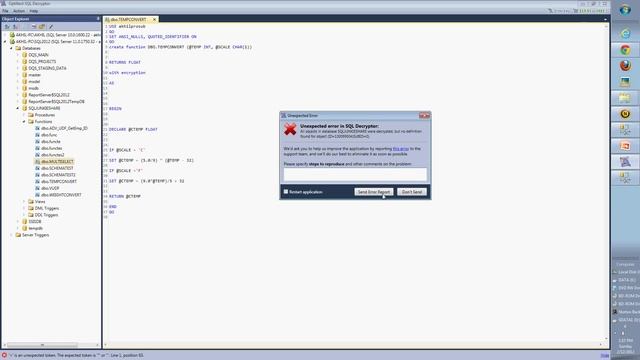Click the Windows Start orb

[625, 11]
